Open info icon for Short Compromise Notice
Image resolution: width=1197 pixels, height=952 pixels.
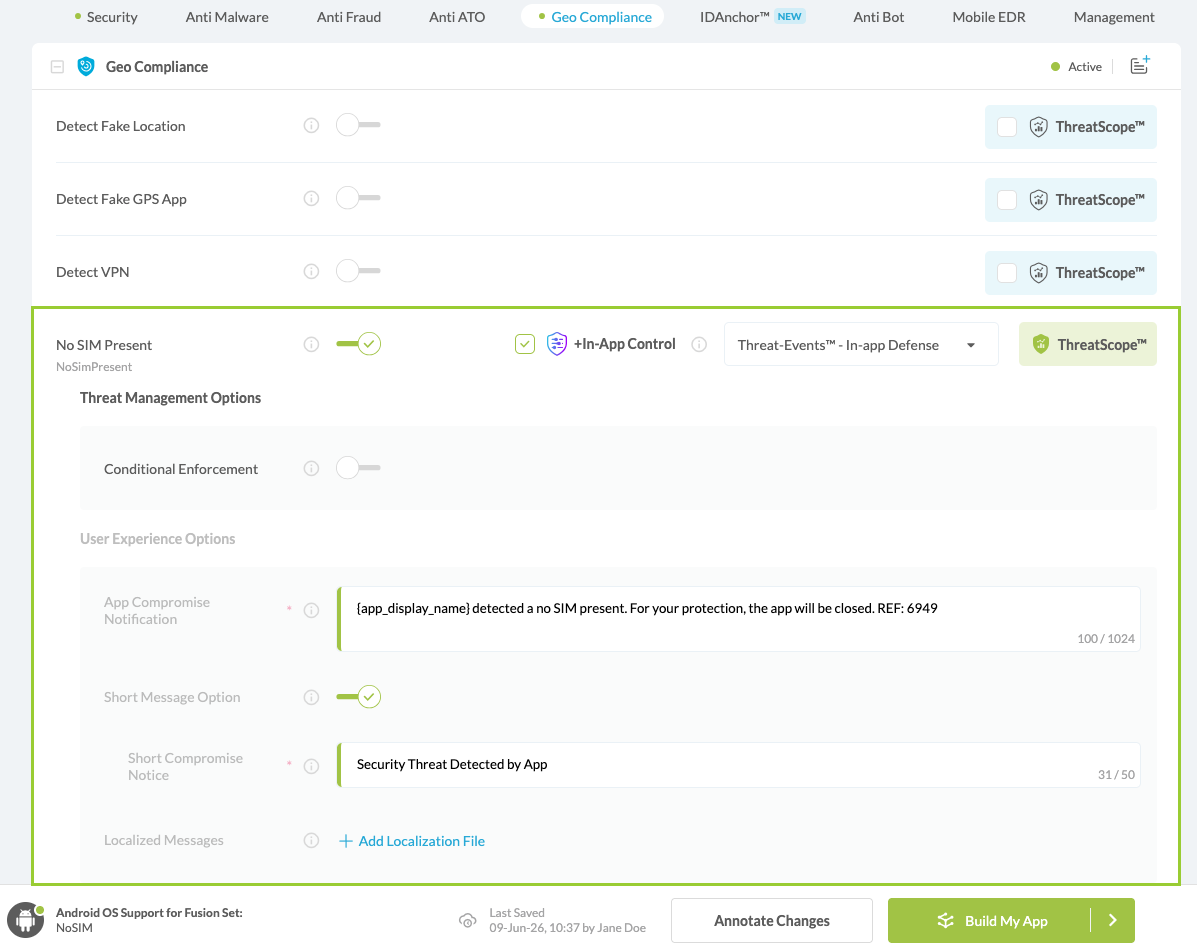(x=311, y=766)
